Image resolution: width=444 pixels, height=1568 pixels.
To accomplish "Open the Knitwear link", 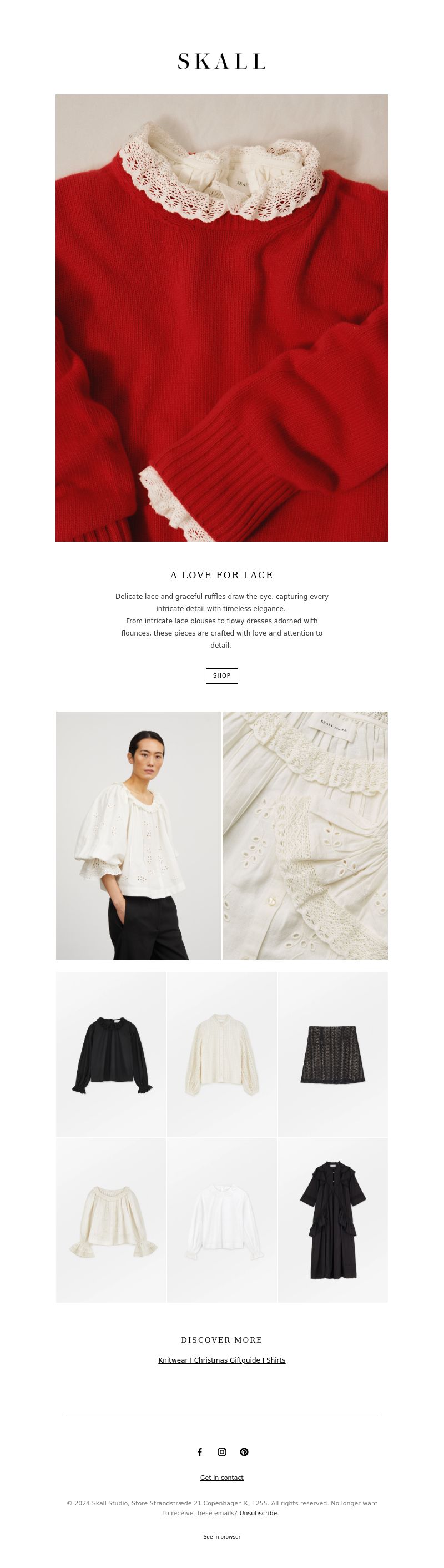I will tap(173, 1360).
